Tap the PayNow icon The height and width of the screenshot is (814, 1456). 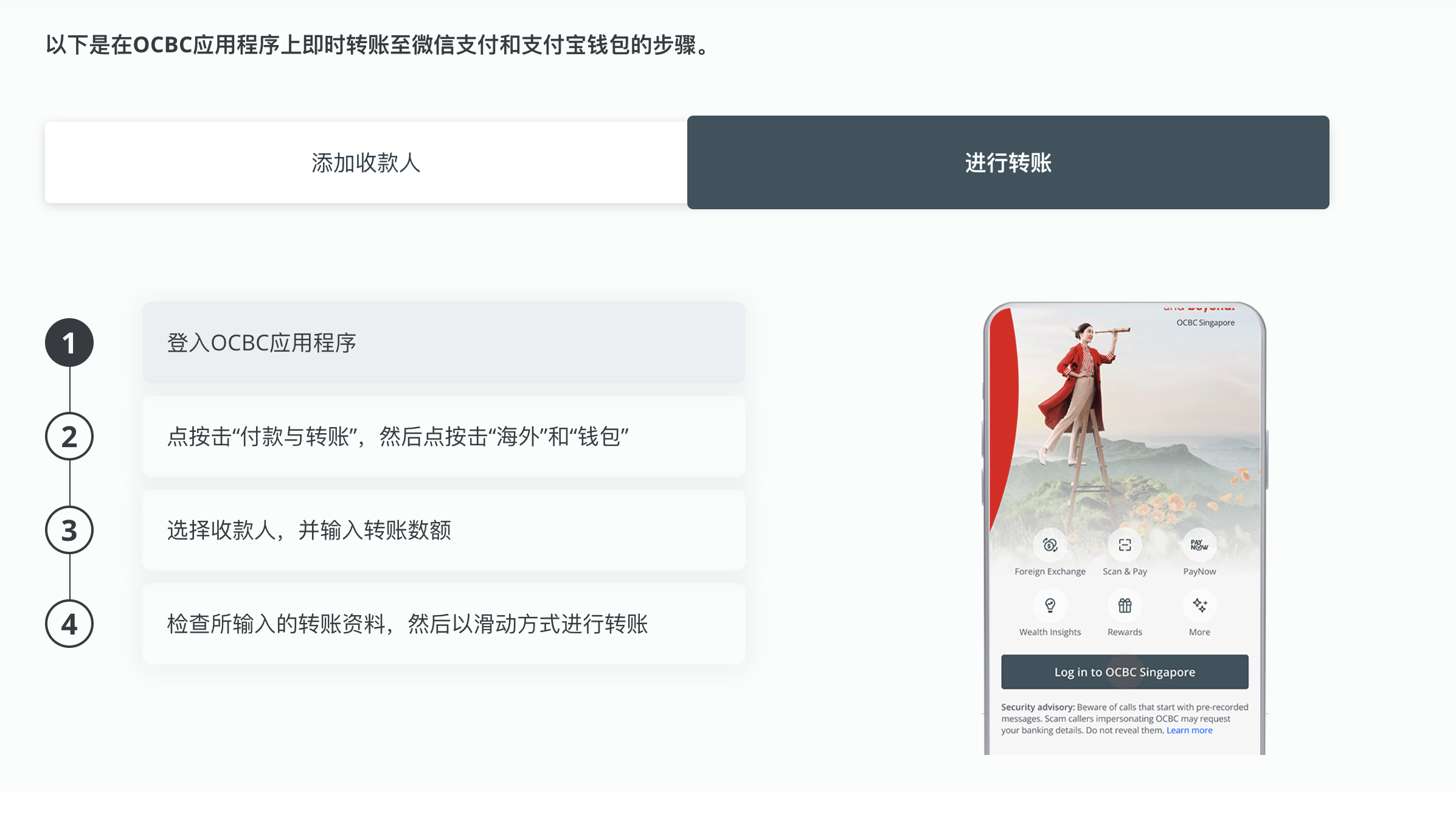(x=1198, y=546)
